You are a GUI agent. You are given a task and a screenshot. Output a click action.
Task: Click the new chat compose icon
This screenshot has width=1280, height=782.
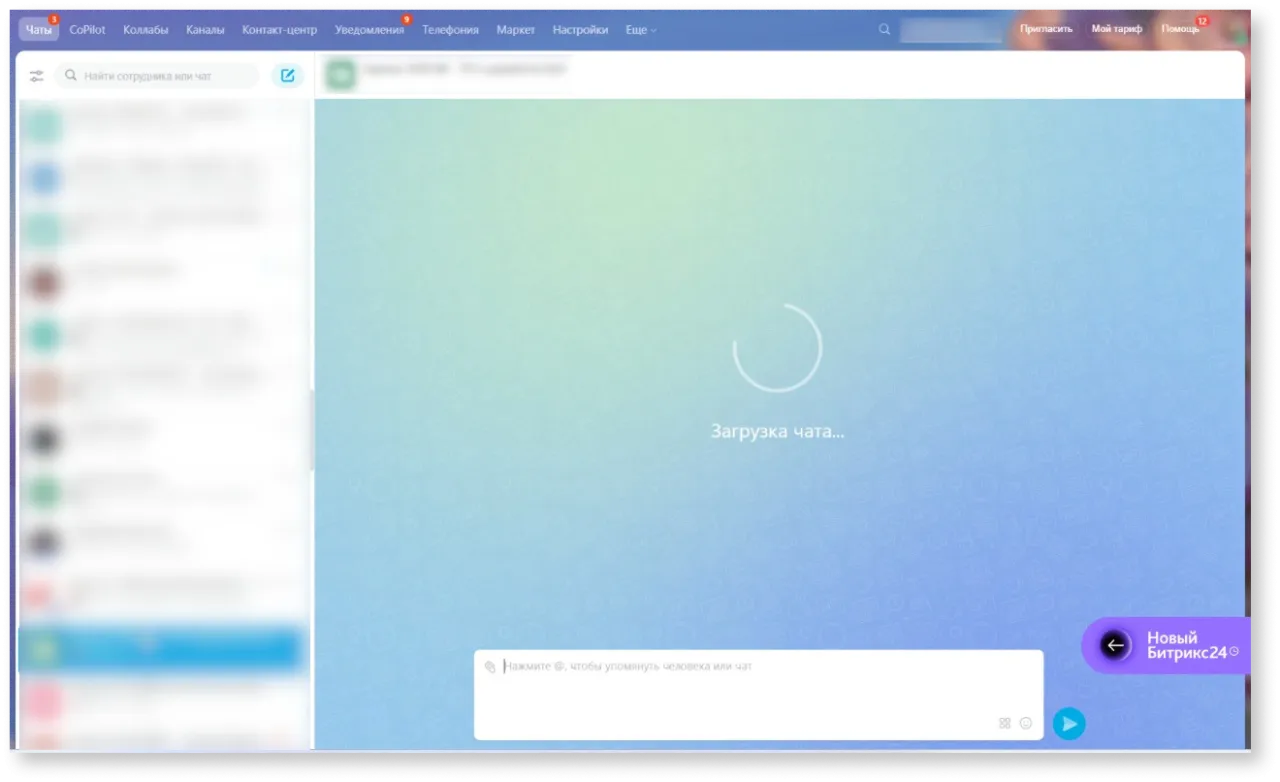click(x=287, y=76)
